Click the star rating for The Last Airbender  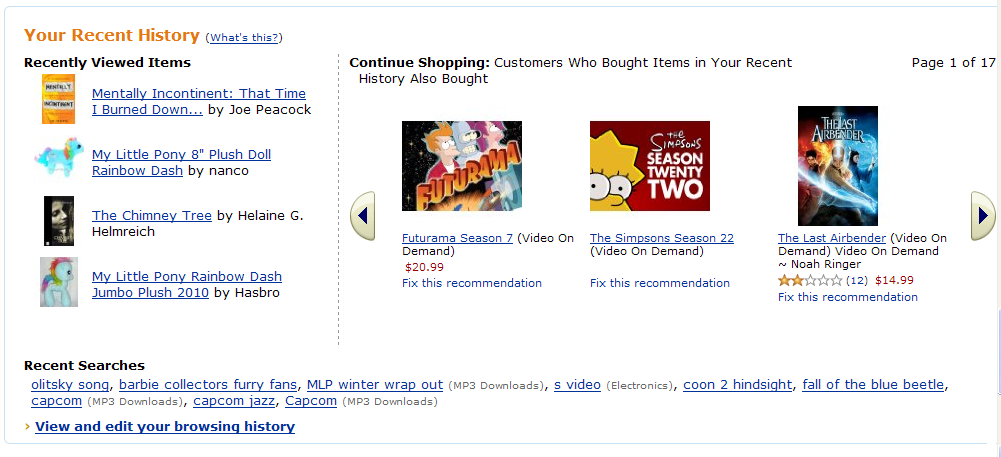(810, 280)
